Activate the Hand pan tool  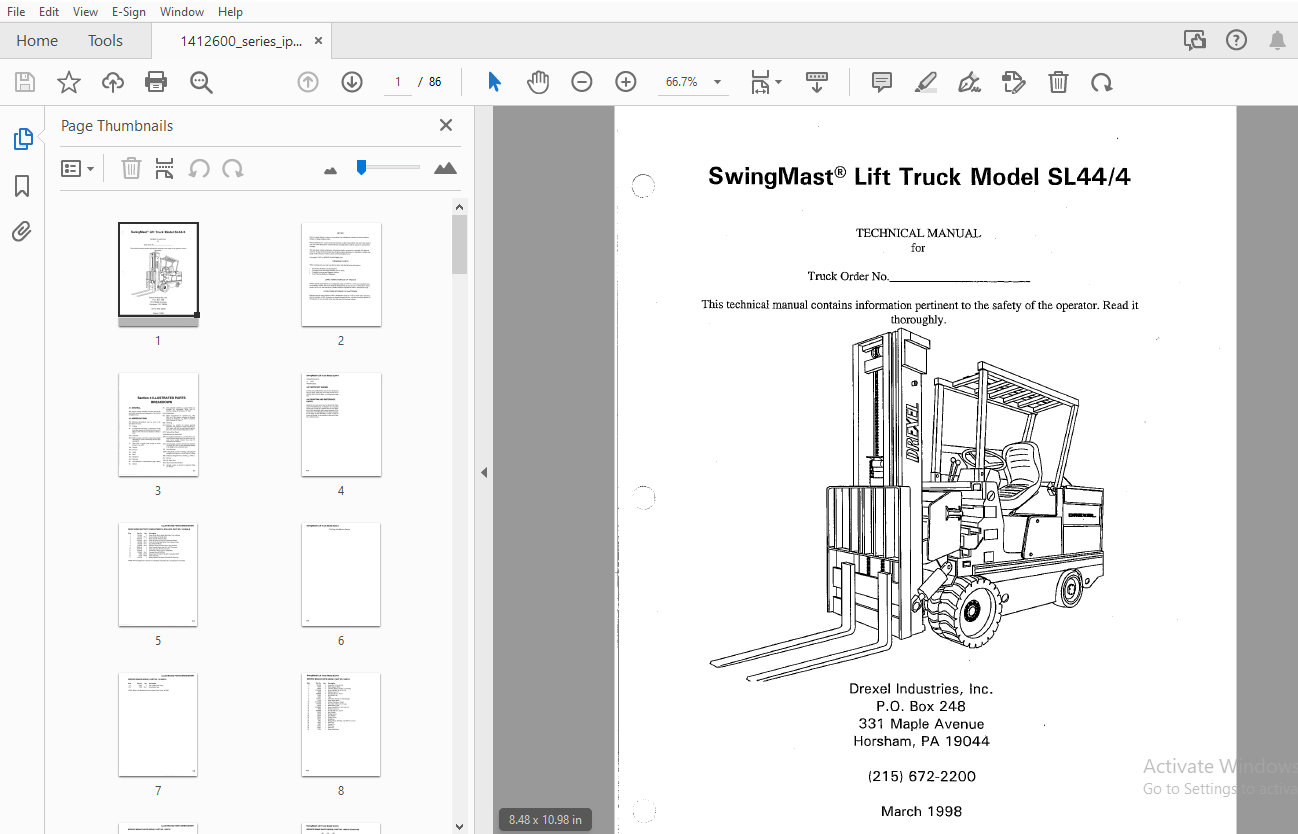coord(538,82)
